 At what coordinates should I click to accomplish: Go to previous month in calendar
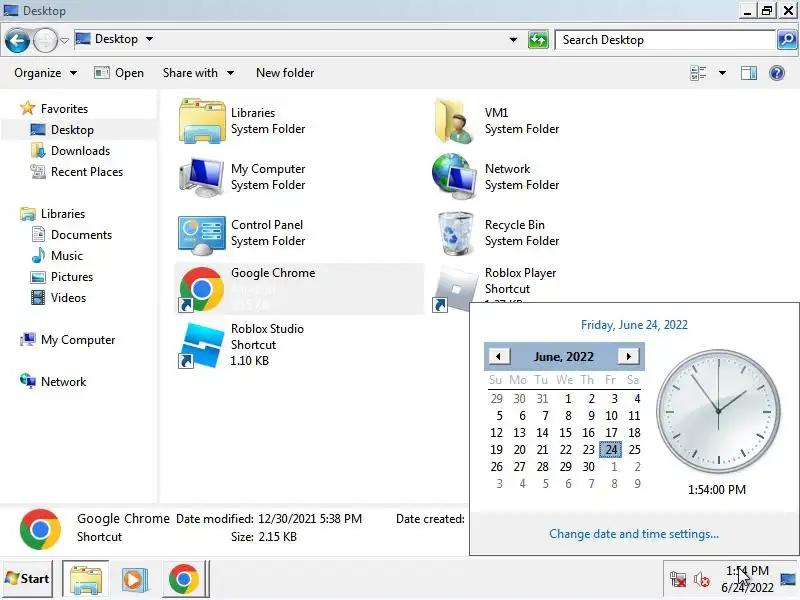(x=498, y=356)
